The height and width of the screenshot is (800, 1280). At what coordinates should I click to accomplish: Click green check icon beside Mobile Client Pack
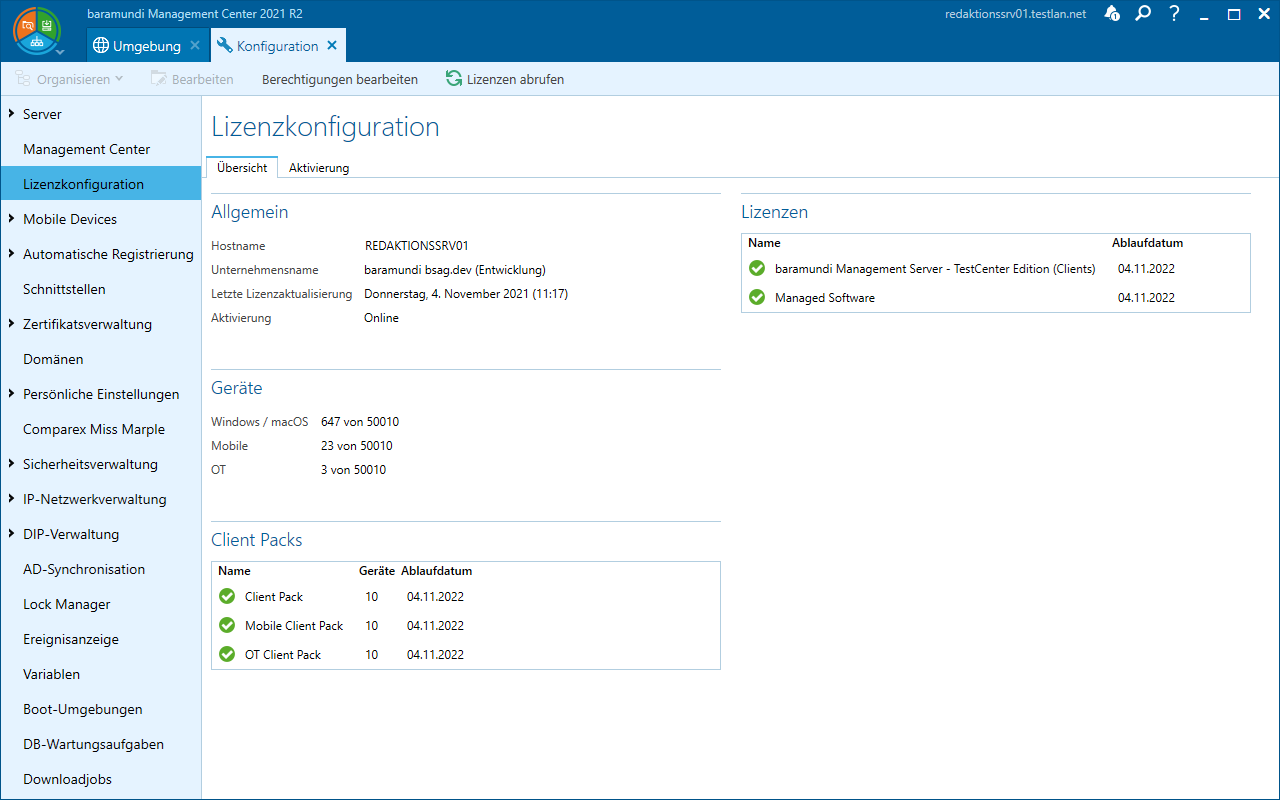click(227, 625)
